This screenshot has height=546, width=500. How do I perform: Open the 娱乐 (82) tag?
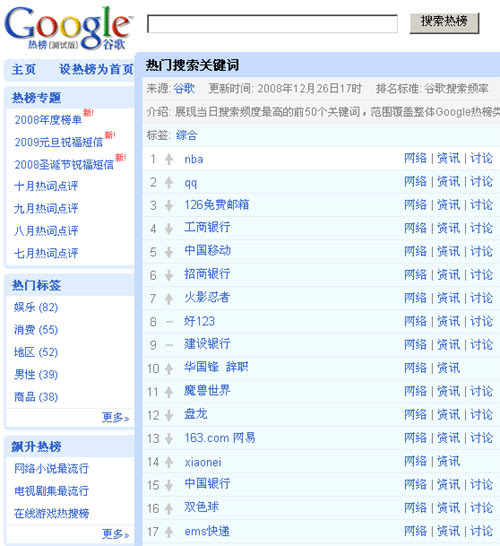(36, 307)
